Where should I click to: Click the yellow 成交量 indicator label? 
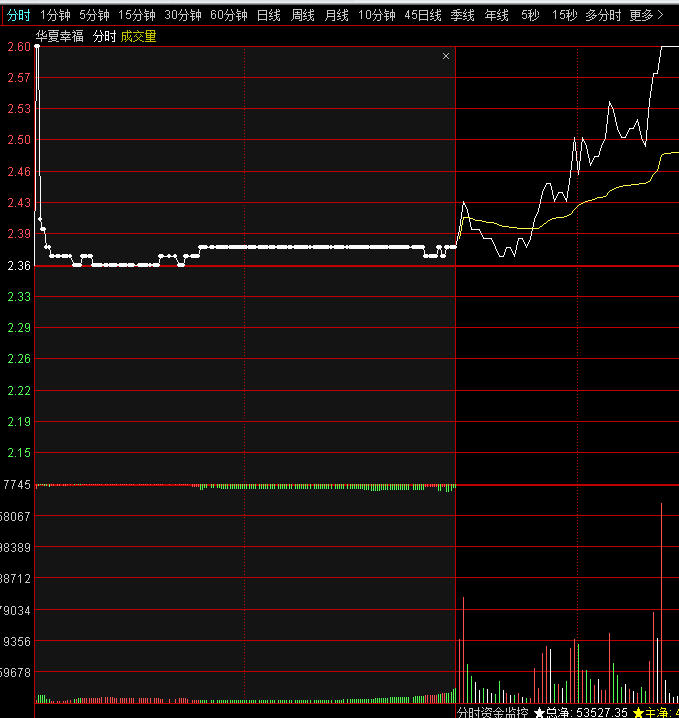point(138,36)
